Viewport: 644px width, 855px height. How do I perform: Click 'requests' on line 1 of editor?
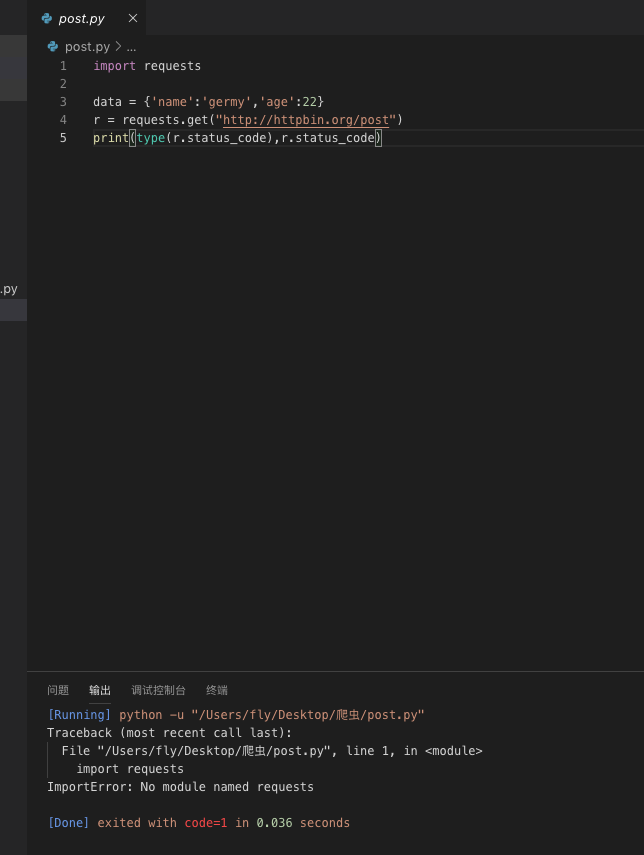172,66
